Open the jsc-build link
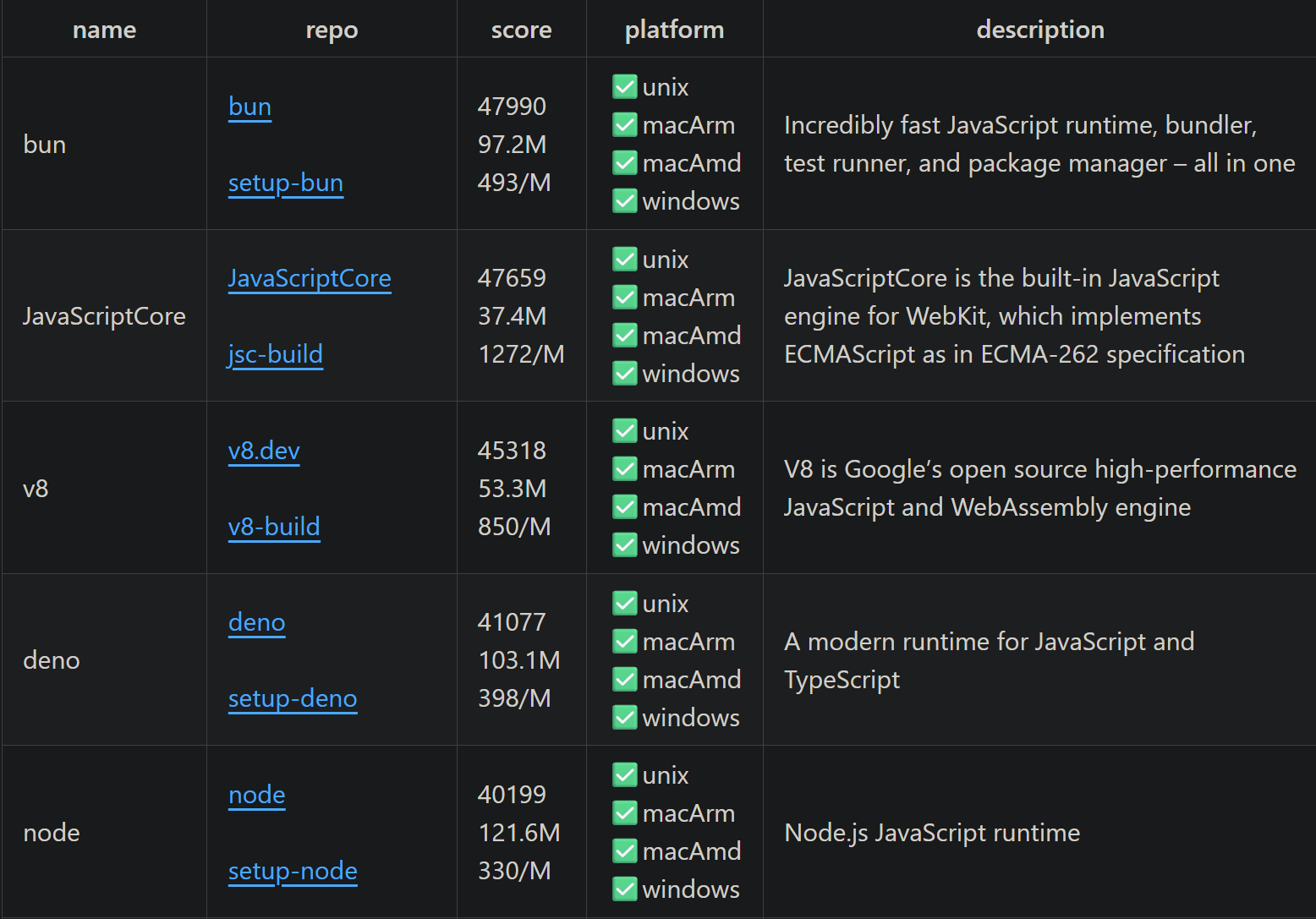This screenshot has height=919, width=1316. point(275,354)
